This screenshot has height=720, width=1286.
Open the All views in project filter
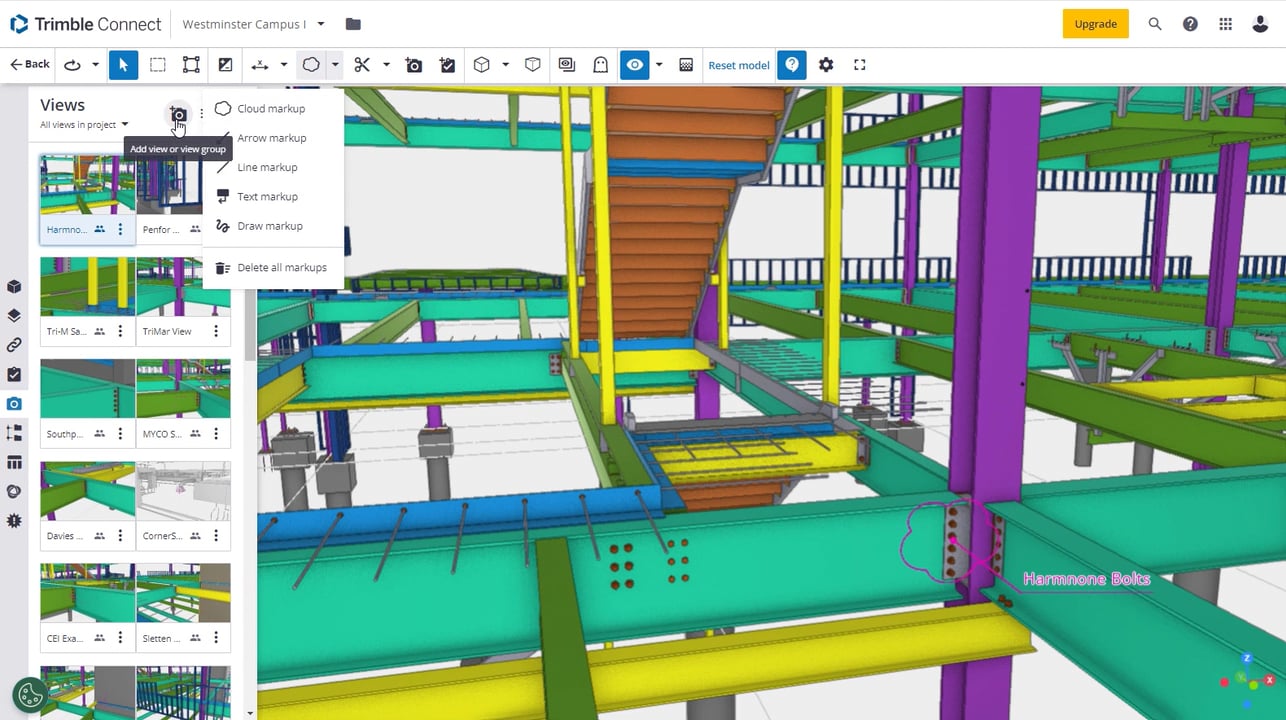84,125
